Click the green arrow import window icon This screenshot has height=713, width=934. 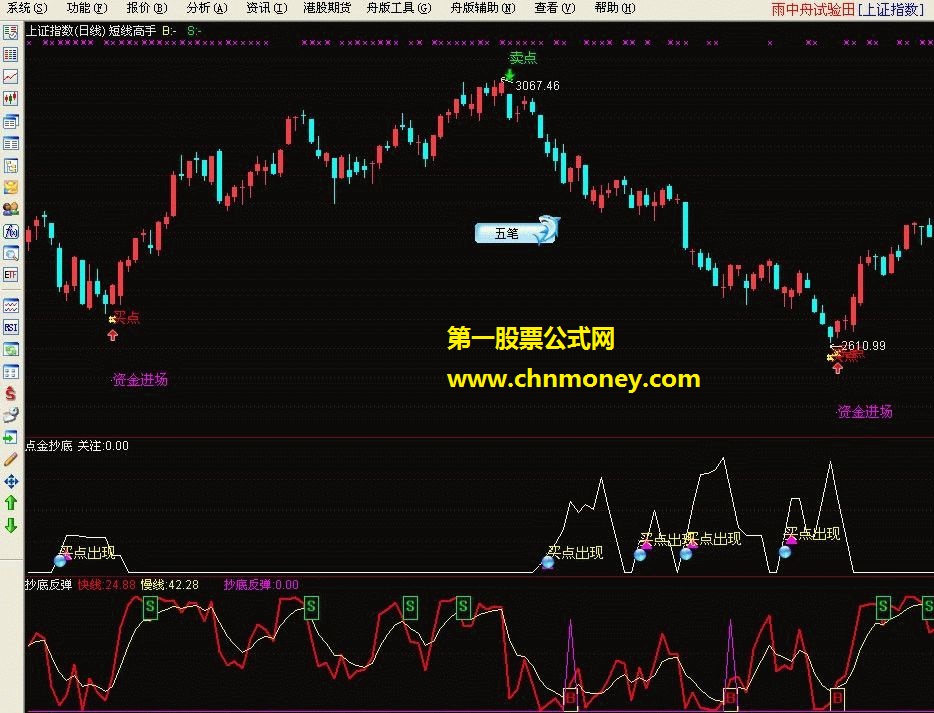[10, 438]
